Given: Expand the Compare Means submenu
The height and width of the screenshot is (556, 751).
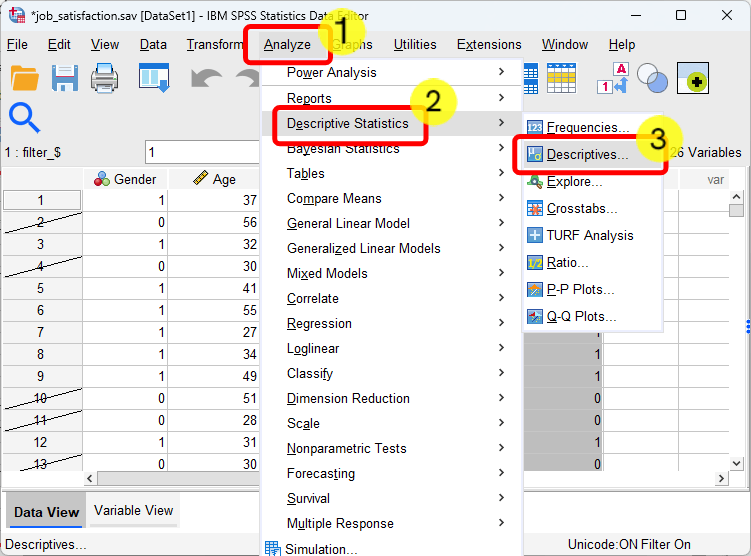Looking at the screenshot, I should (392, 198).
